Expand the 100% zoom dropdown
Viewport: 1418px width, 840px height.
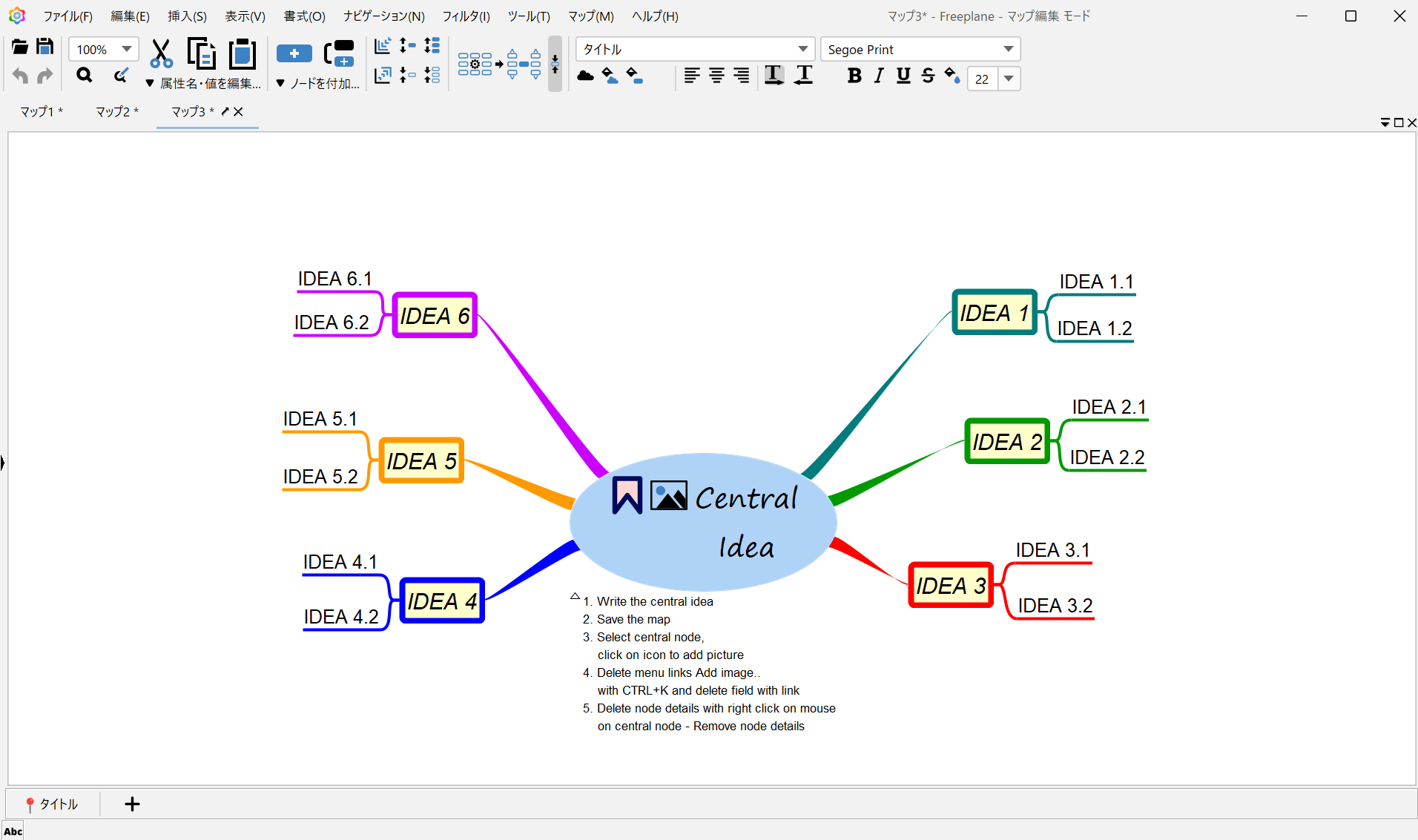click(x=127, y=49)
